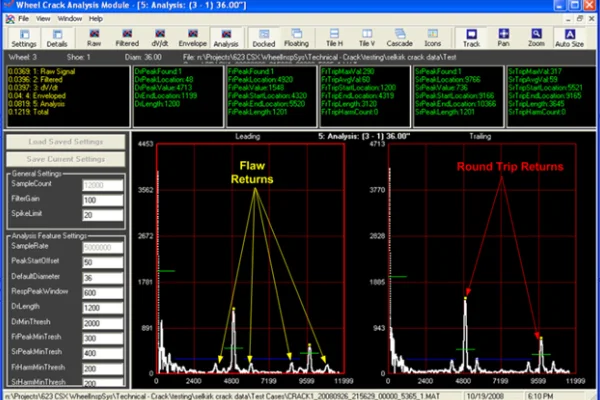This screenshot has width=600, height=400.
Task: Click the file path in status bar
Action: pyautogui.click(x=222, y=396)
